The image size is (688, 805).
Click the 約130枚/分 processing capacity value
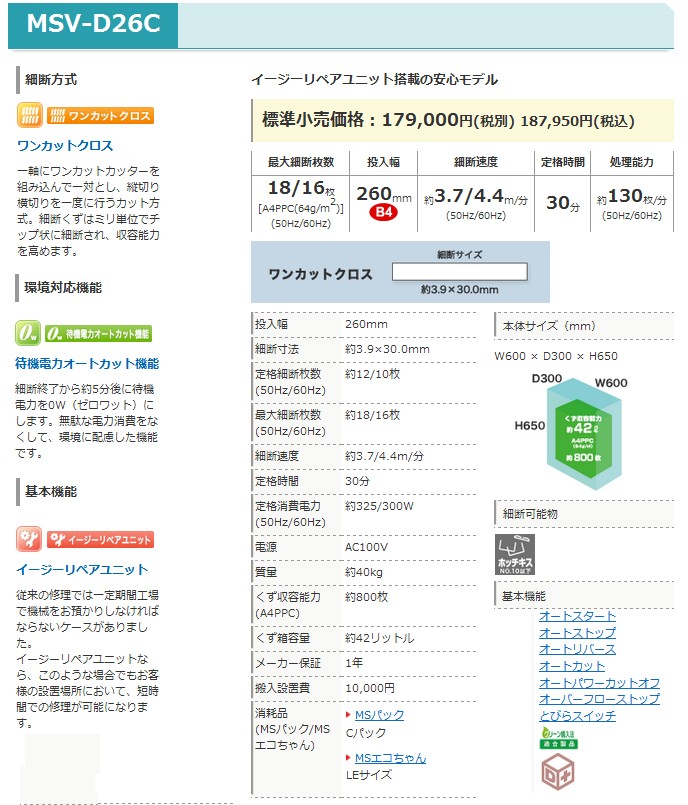632,197
